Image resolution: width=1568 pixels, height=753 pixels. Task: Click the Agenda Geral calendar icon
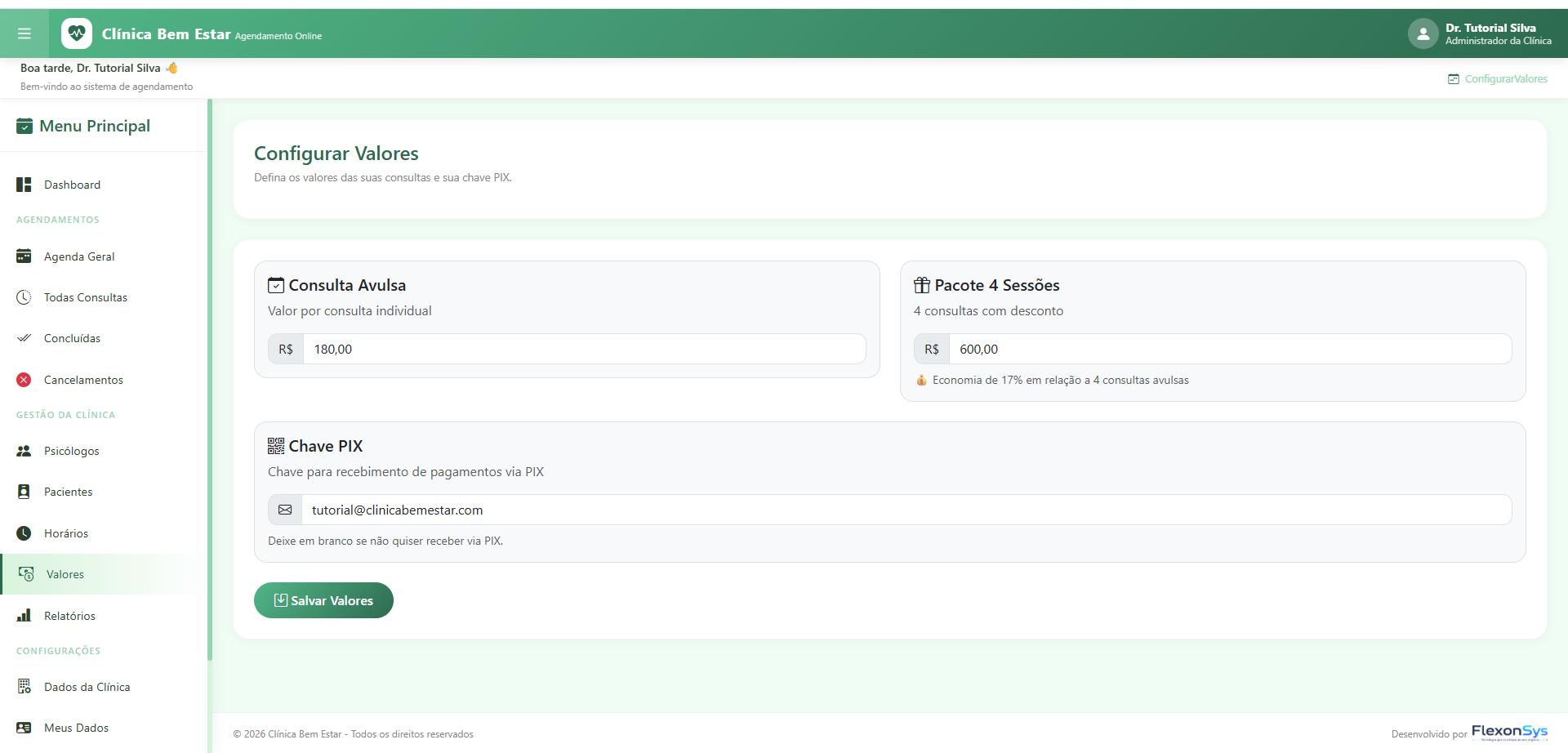pyautogui.click(x=24, y=256)
